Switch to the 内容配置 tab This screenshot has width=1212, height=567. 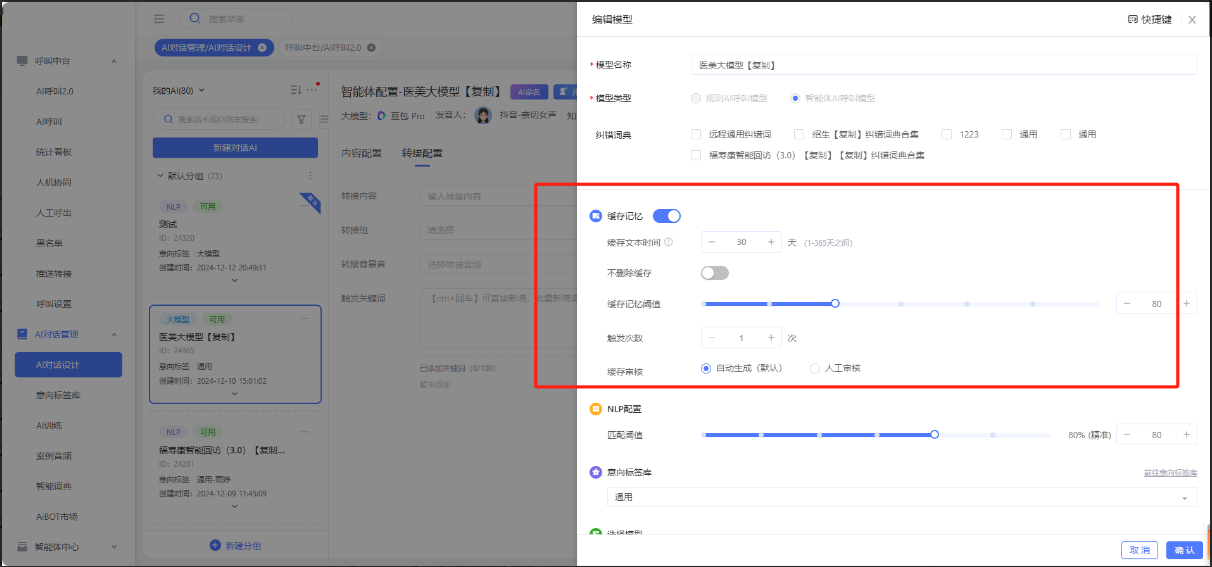click(x=361, y=153)
